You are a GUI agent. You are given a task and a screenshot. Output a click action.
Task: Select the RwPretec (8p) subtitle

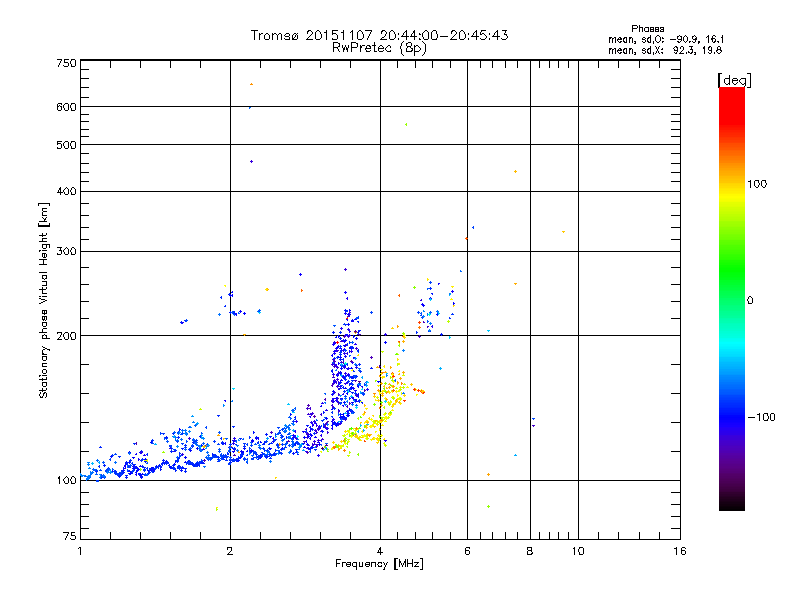coord(379,47)
